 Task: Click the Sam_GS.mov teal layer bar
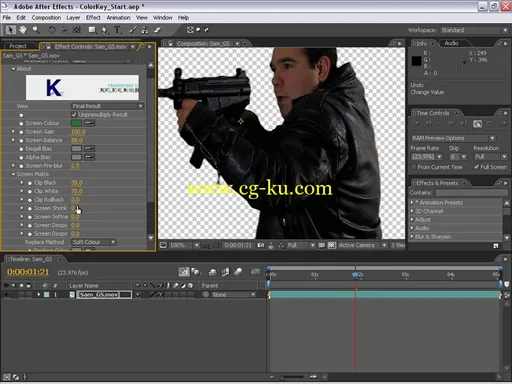coord(384,295)
